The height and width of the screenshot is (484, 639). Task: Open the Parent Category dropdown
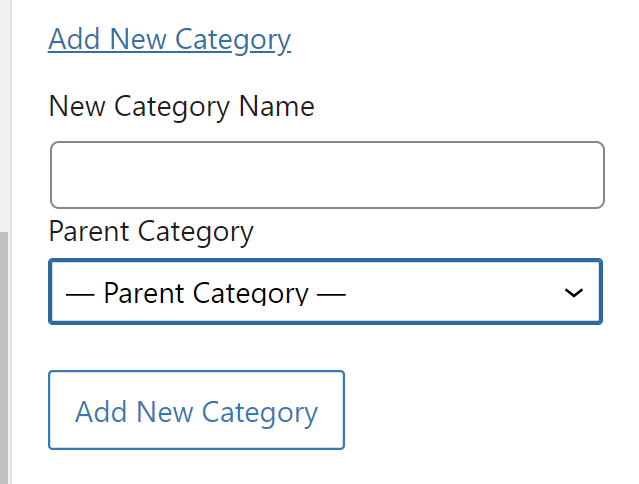(325, 292)
